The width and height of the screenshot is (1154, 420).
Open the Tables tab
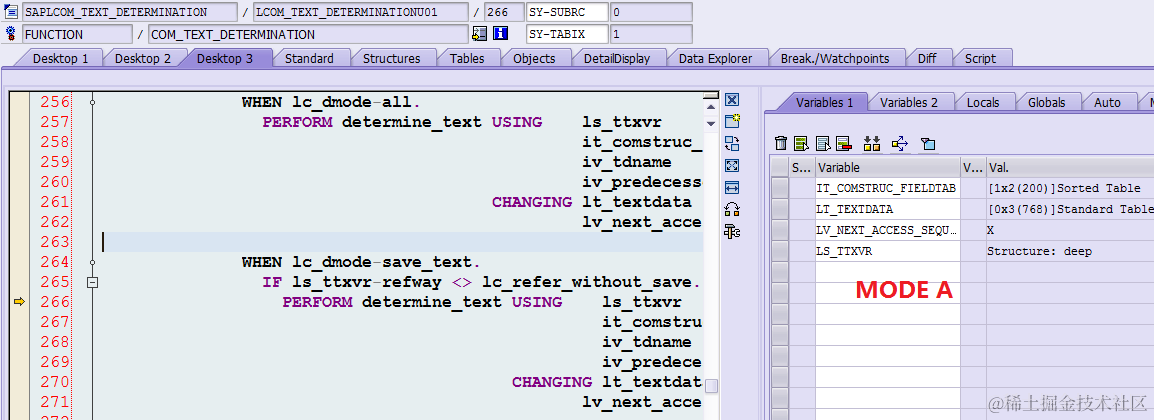click(x=467, y=58)
